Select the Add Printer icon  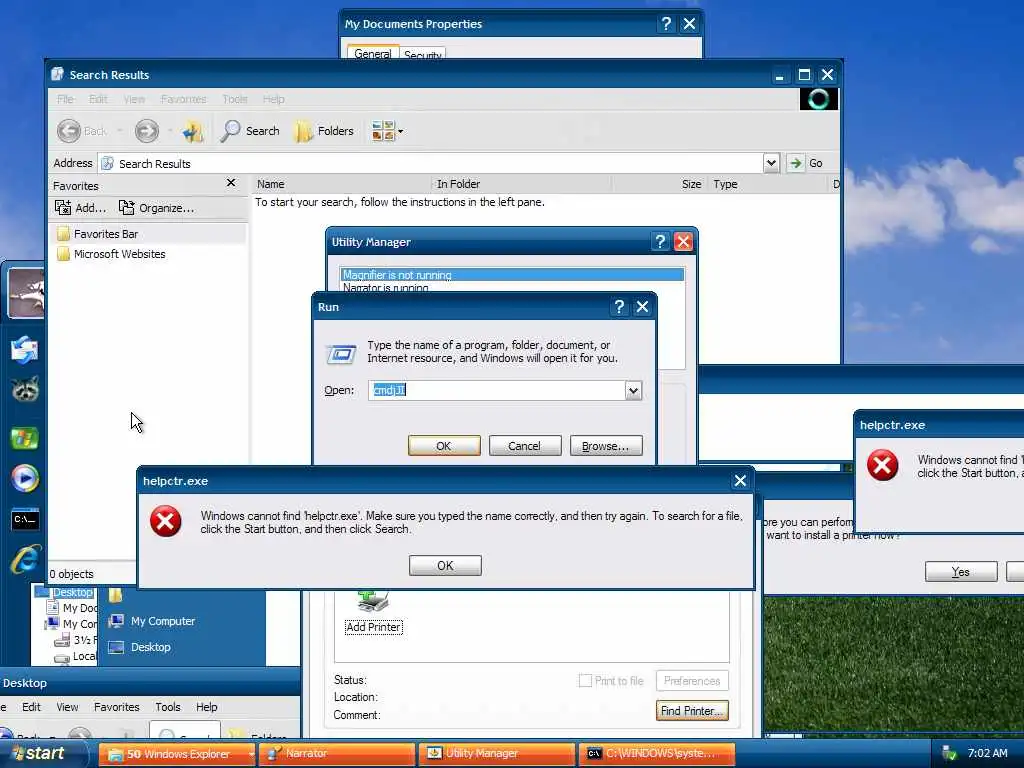tap(374, 613)
